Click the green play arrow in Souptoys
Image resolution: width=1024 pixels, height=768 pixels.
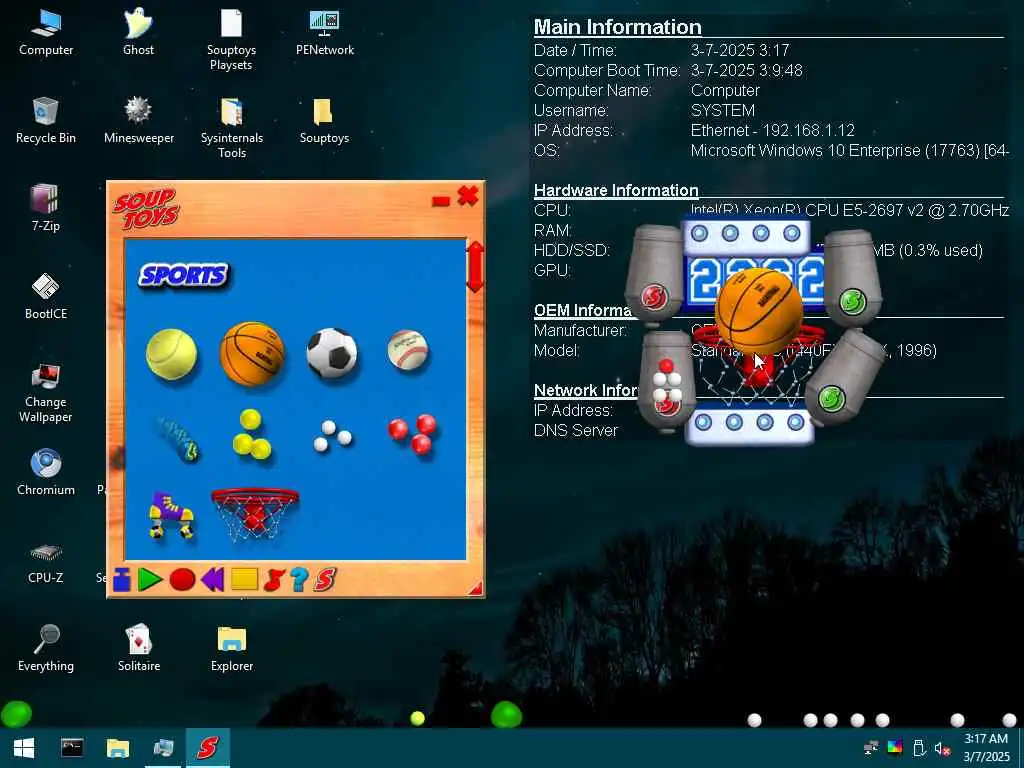point(150,579)
